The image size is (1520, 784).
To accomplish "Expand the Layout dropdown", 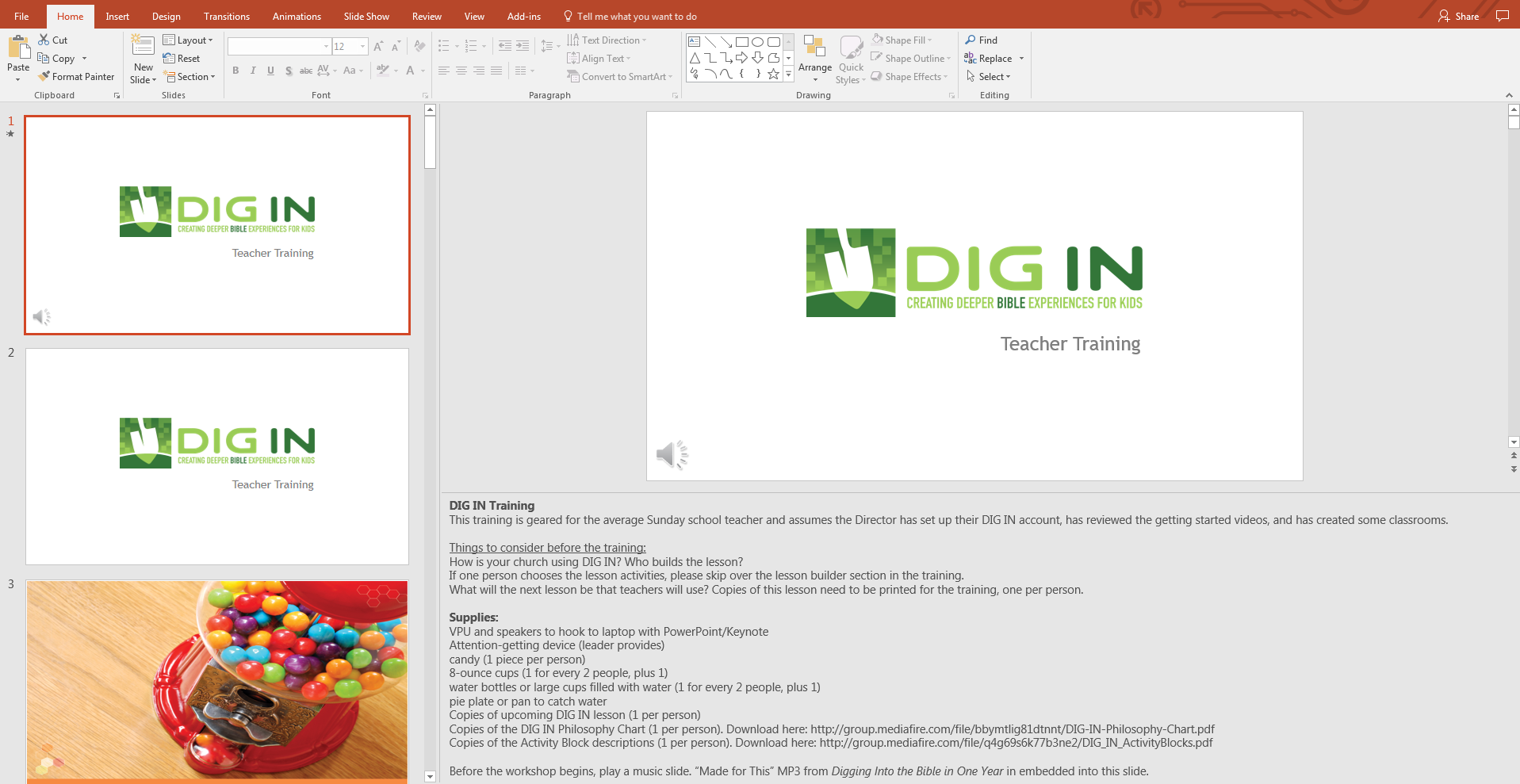I will coord(189,40).
